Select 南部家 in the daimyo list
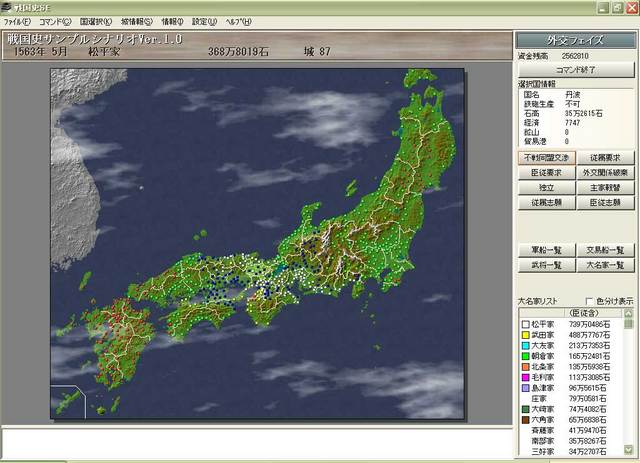Image resolution: width=640 pixels, height=463 pixels. (x=571, y=441)
